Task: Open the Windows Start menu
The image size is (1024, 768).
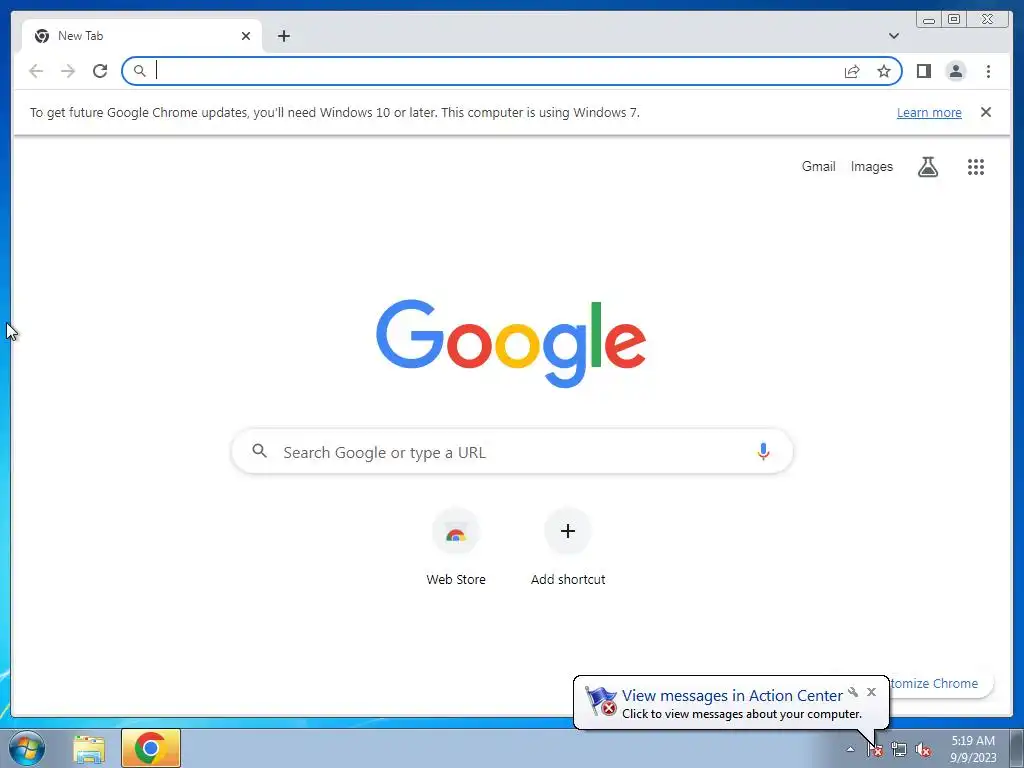Action: click(27, 748)
